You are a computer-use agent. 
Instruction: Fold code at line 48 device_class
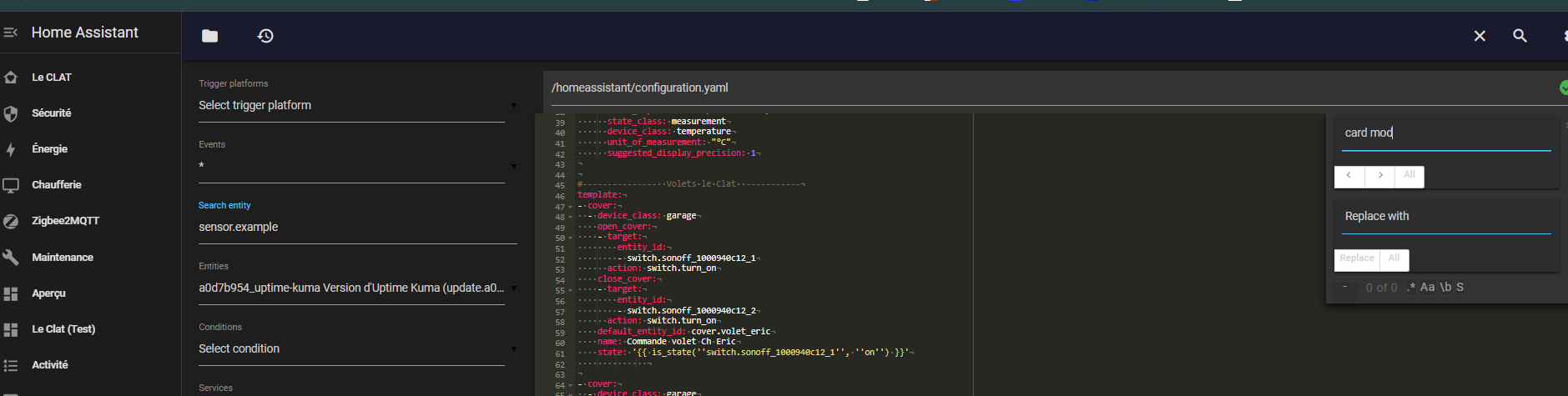[571, 217]
